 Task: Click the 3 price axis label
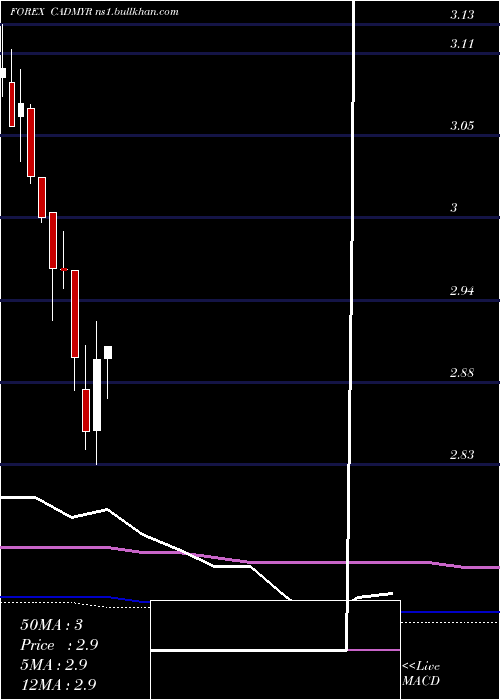point(454,208)
